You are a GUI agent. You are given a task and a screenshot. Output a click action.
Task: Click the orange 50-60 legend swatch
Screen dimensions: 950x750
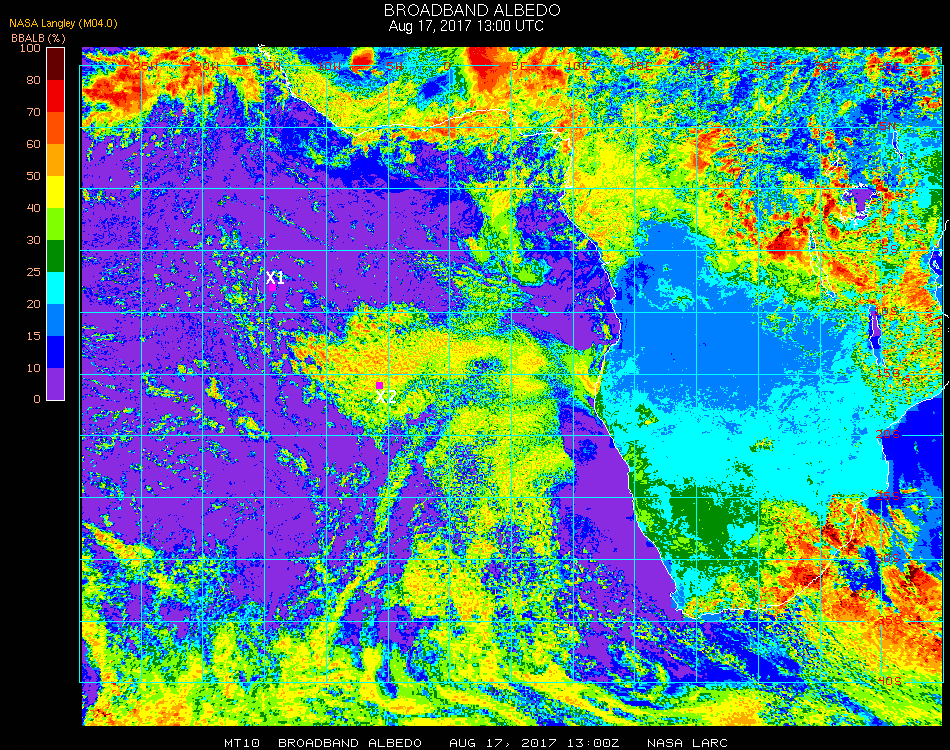(x=56, y=160)
